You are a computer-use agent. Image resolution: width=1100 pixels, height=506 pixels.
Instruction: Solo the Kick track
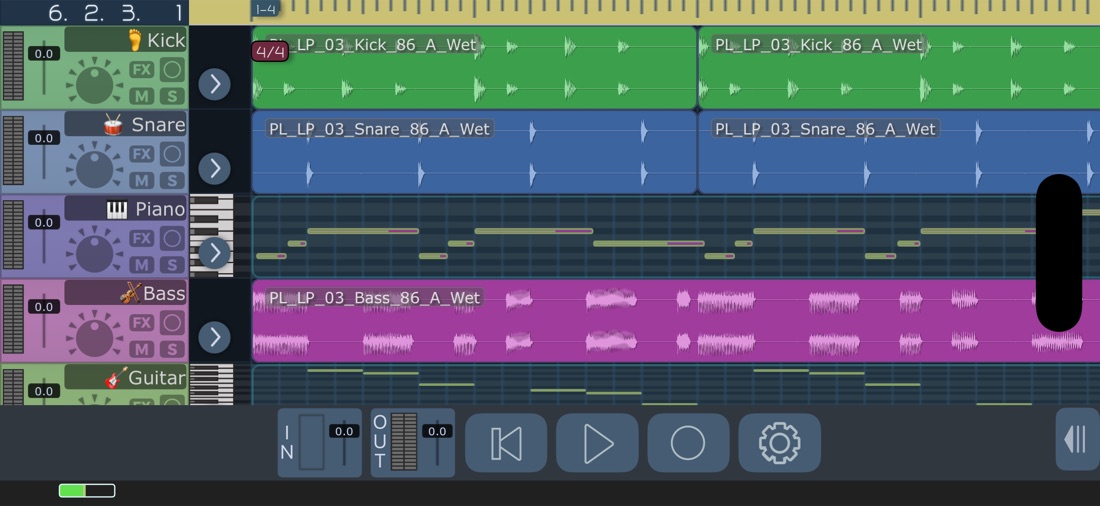click(x=172, y=95)
